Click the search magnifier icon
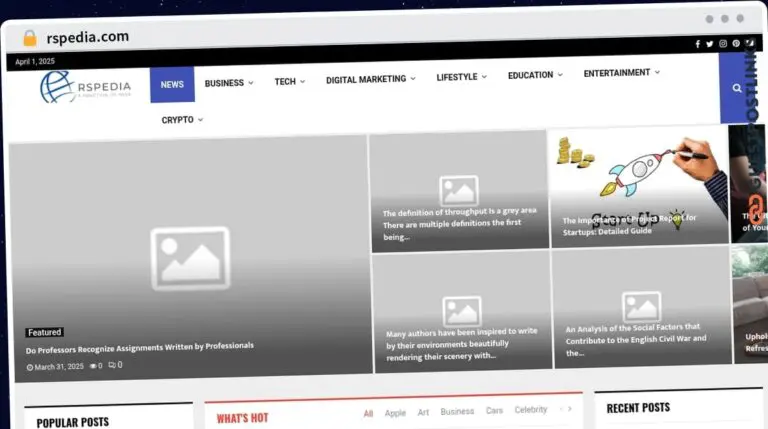Image resolution: width=768 pixels, height=429 pixels. tap(737, 88)
